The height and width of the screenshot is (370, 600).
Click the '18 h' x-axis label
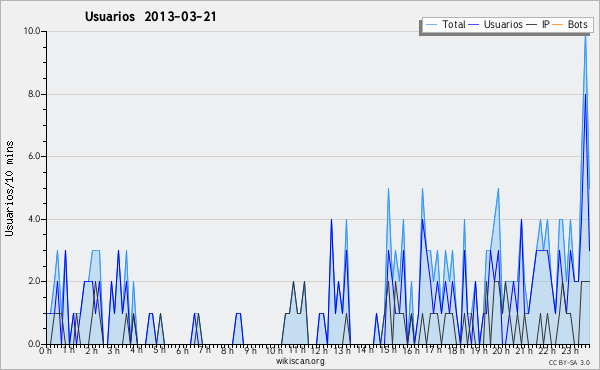coord(456,351)
